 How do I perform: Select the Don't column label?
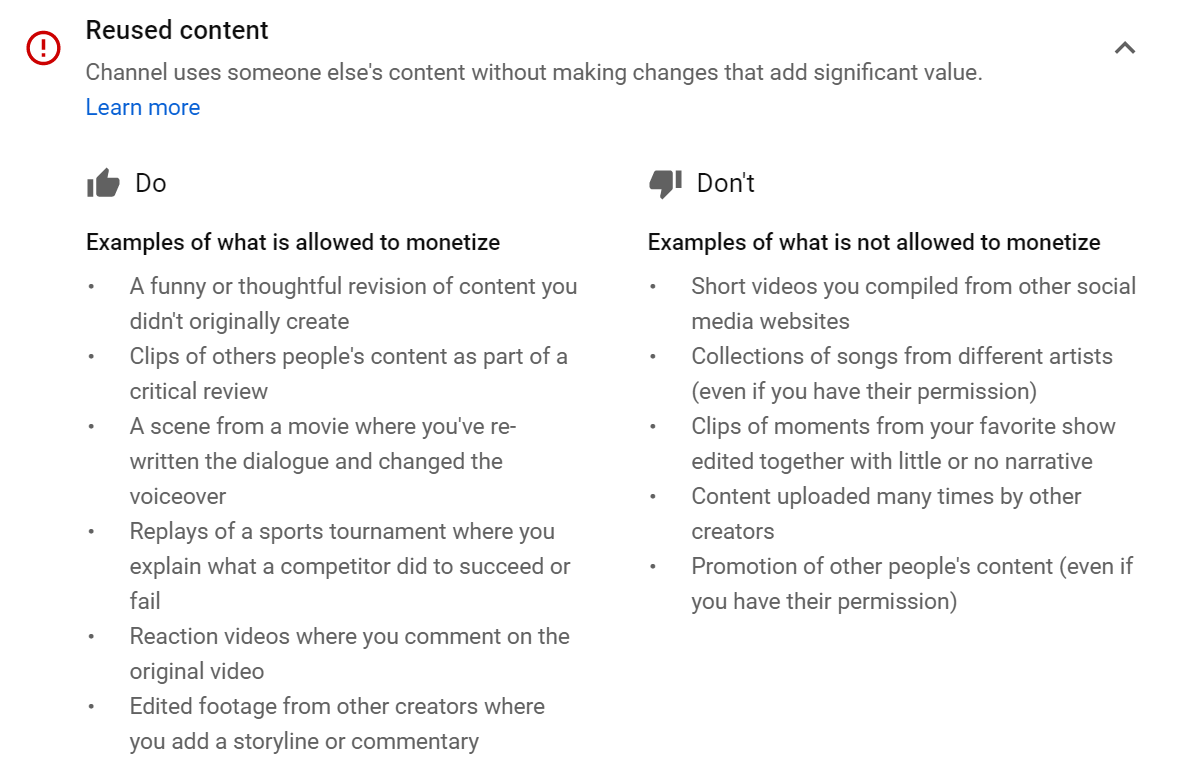tap(726, 183)
